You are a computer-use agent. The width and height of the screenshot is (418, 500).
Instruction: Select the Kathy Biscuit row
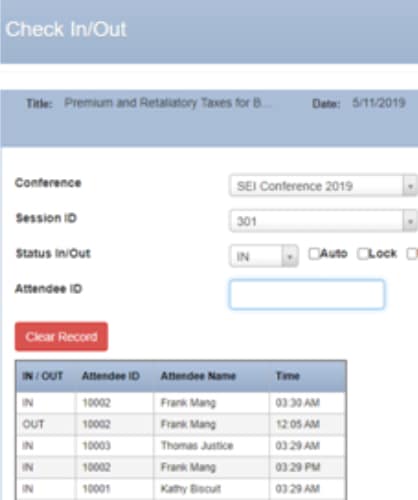181,489
